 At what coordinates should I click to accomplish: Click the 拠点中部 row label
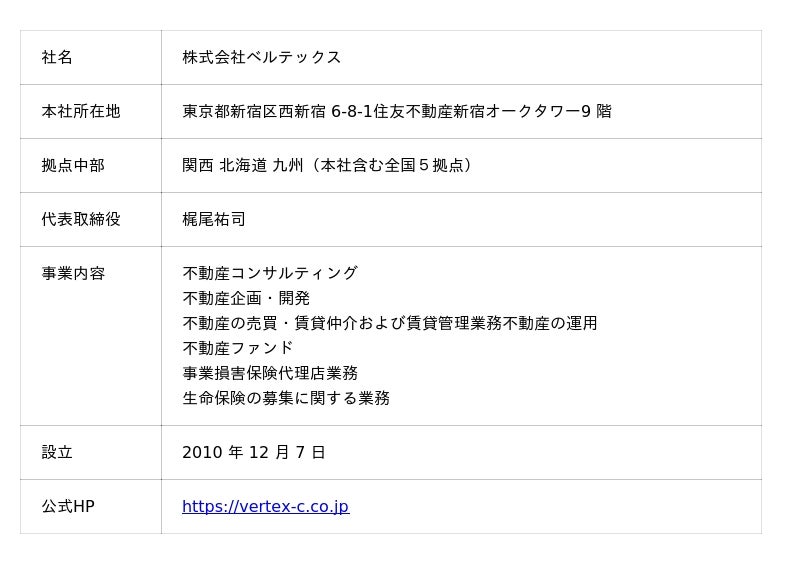point(73,166)
